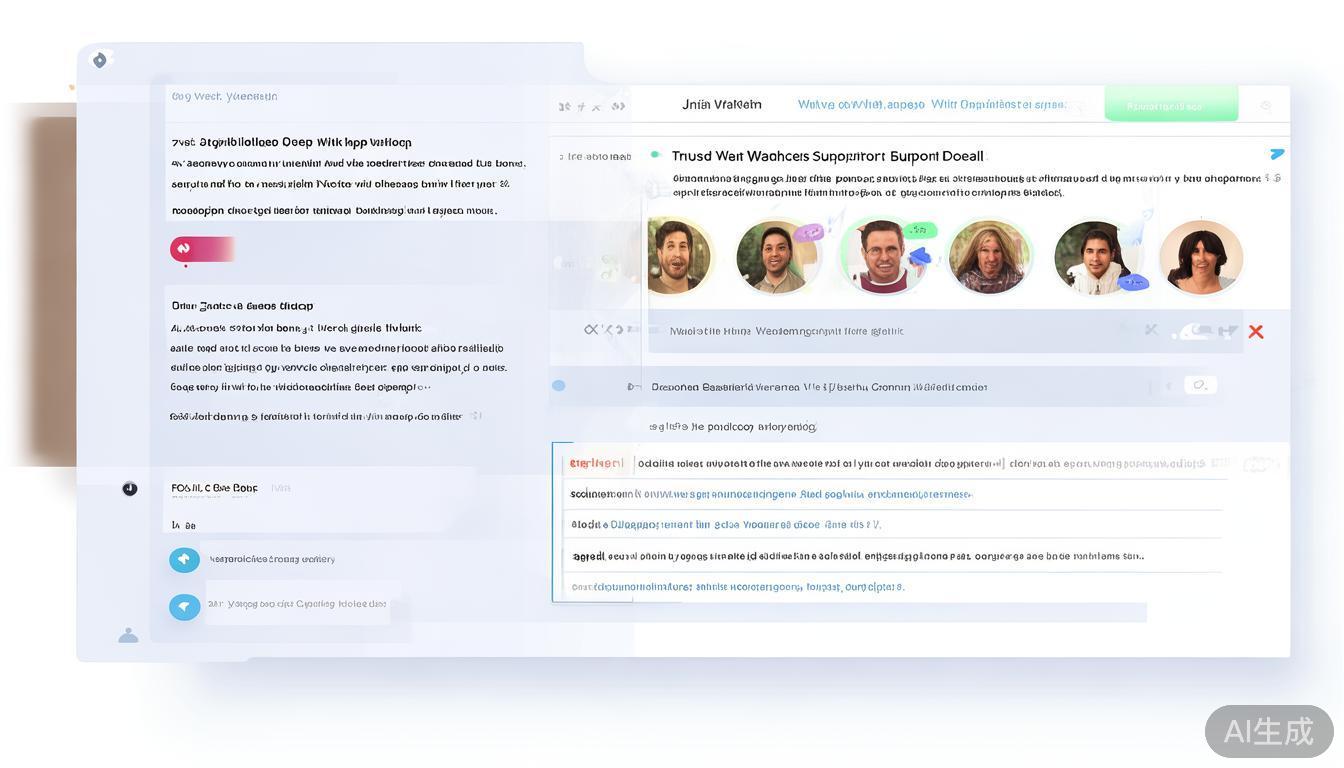This screenshot has height=768, width=1344.
Task: Click the lower blue circular navigation icon
Action: point(184,606)
